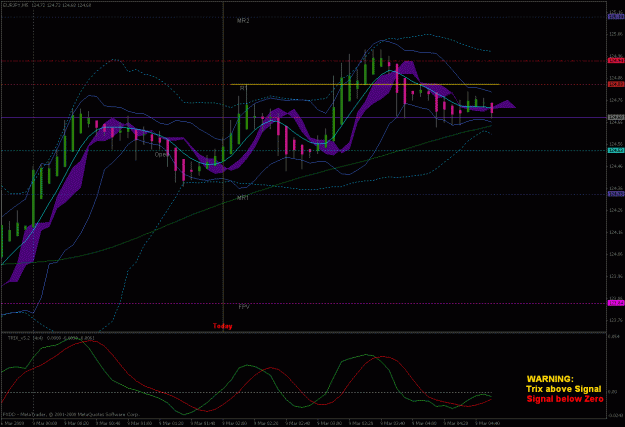Select the FPV level label
This screenshot has width=625, height=427.
[244, 307]
